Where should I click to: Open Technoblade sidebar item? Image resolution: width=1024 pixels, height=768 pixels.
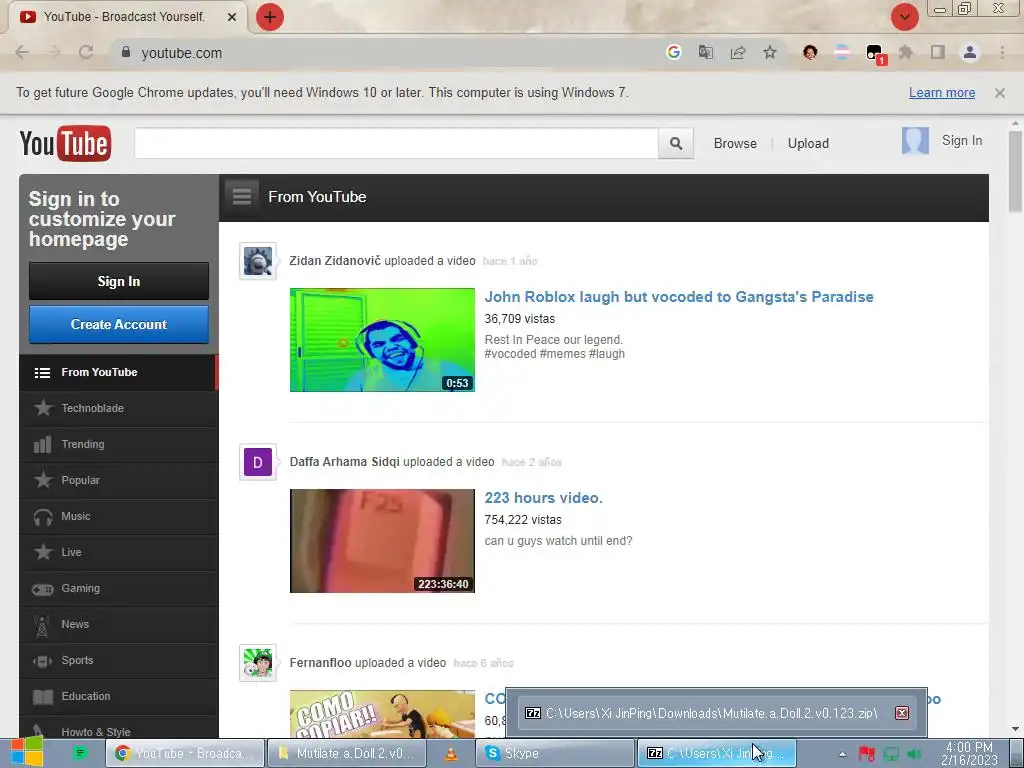(118, 408)
